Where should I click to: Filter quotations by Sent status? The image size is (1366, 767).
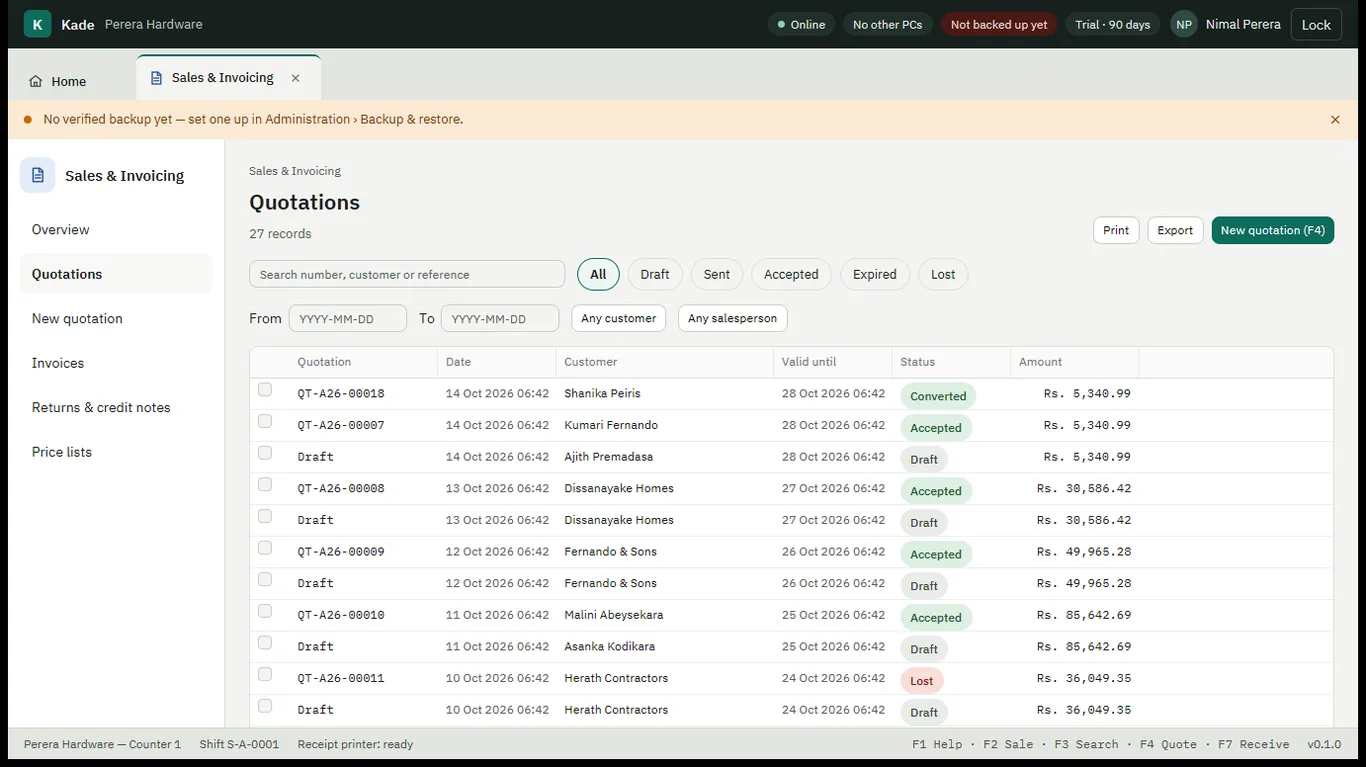[717, 275]
